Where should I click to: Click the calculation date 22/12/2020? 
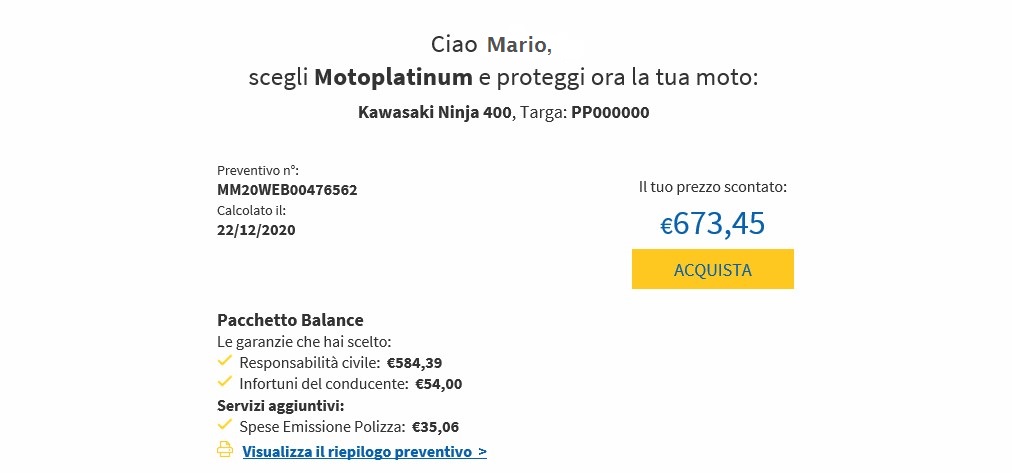[256, 230]
